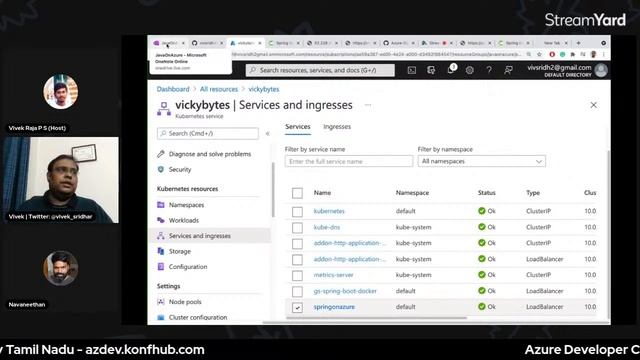Open the help question mark icon
This screenshot has height=360, width=640.
tap(489, 70)
